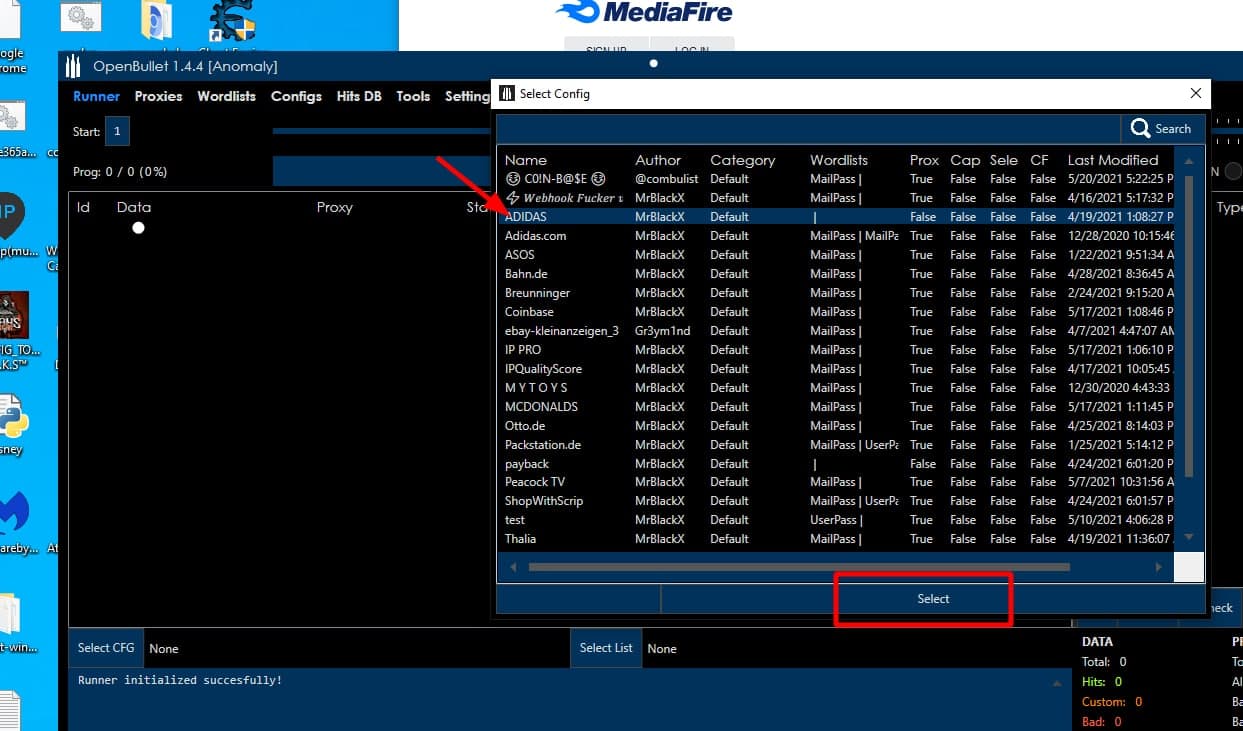Click the OpenBullet logo in title bar
This screenshot has height=731, width=1243.
coord(73,67)
